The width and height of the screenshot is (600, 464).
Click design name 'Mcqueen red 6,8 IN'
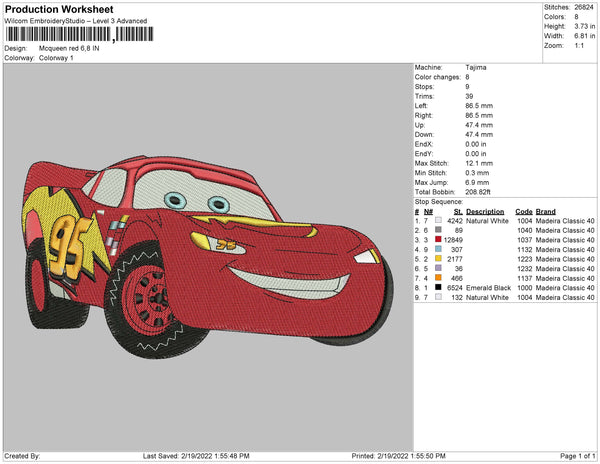[69, 49]
